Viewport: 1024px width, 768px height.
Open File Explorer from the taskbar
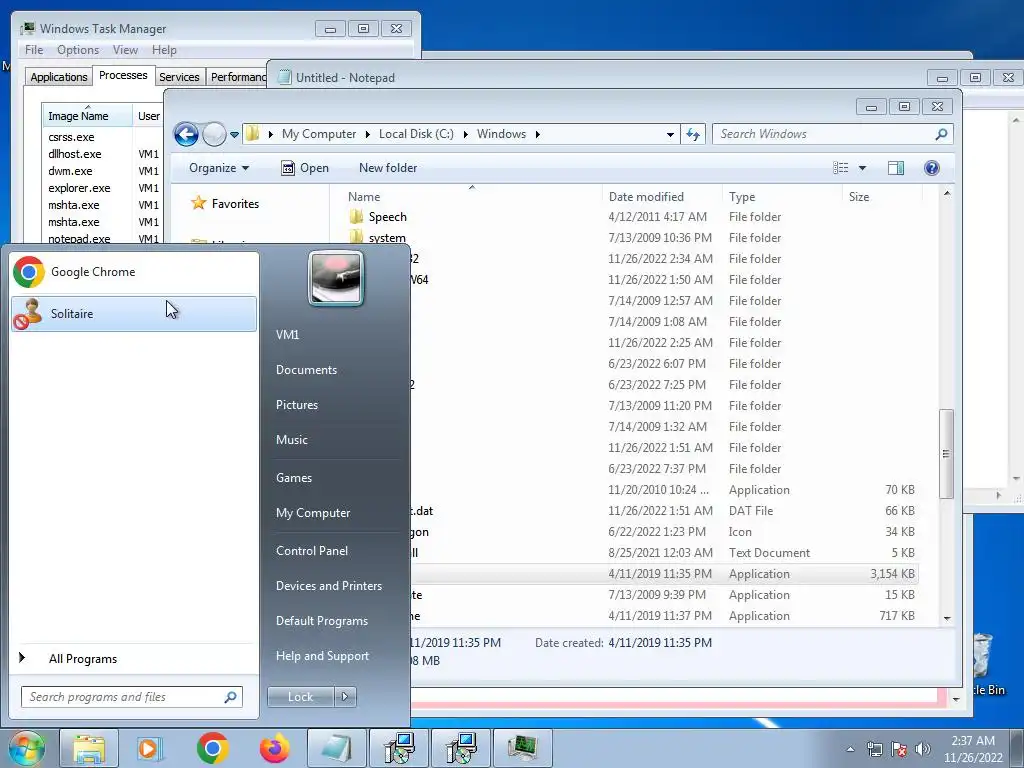pyautogui.click(x=89, y=748)
